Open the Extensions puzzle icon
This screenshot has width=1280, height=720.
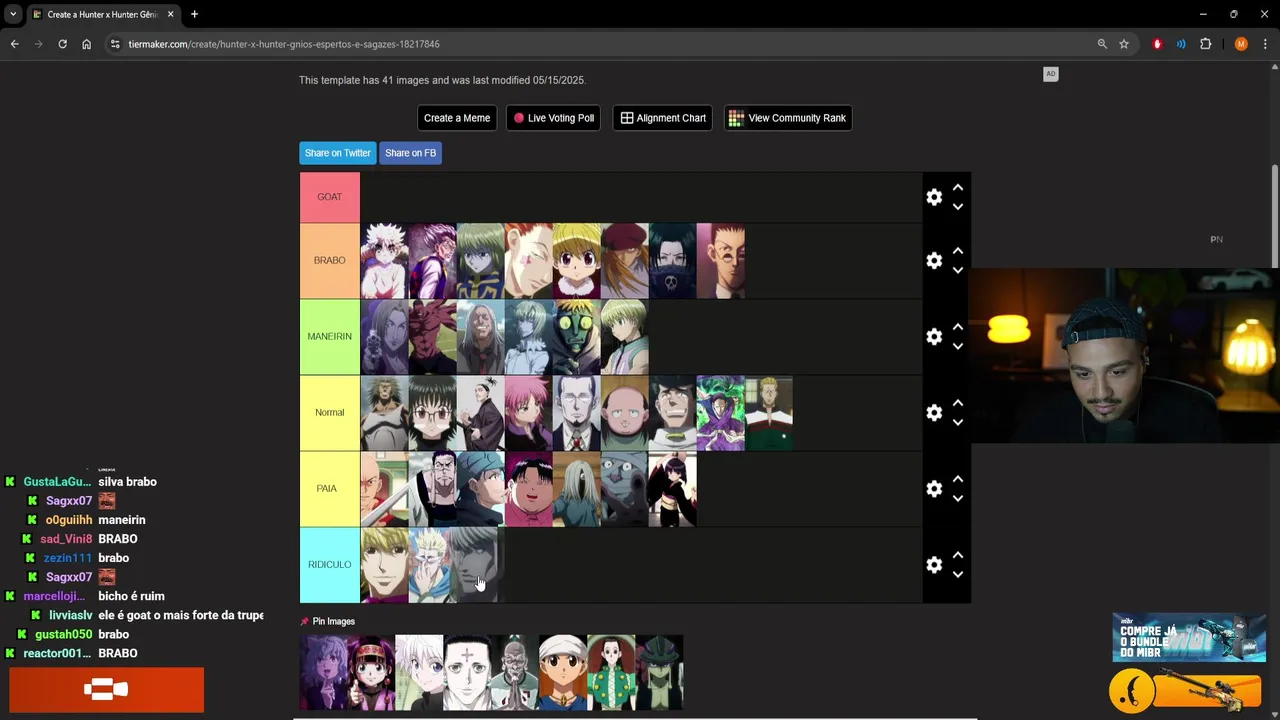pyautogui.click(x=1205, y=44)
